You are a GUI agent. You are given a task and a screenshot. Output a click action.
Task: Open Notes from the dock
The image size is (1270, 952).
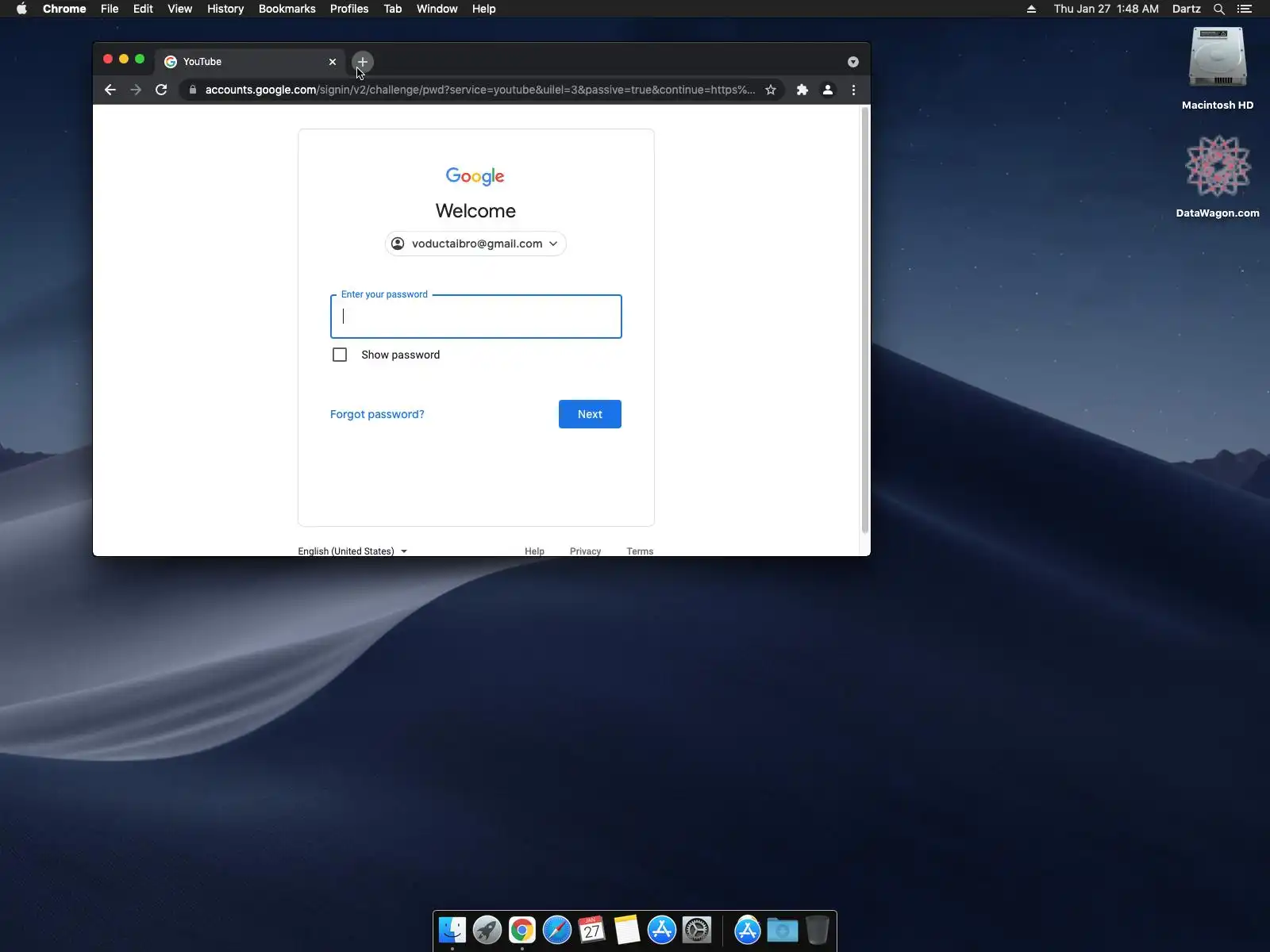click(x=627, y=930)
